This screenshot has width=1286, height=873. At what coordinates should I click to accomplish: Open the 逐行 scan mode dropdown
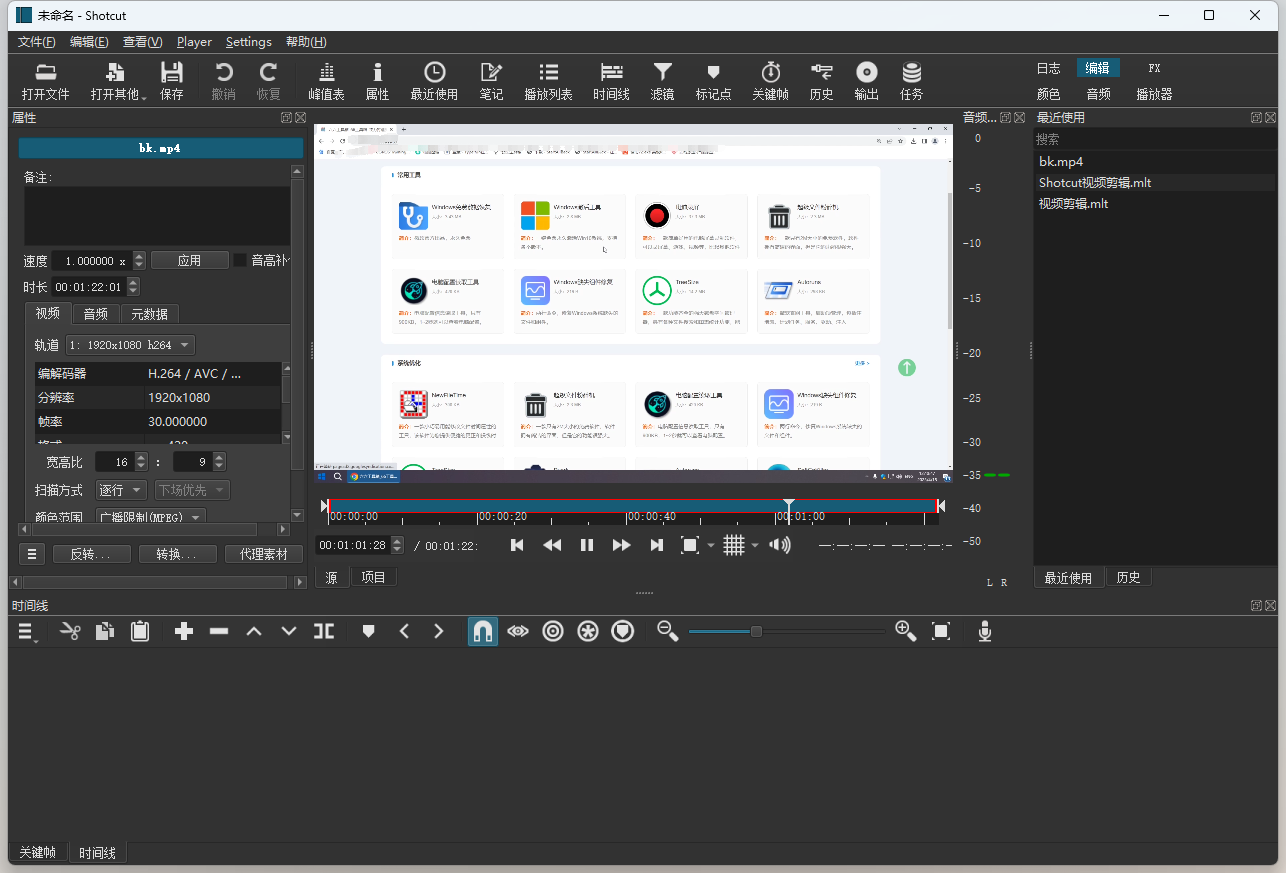[x=121, y=490]
